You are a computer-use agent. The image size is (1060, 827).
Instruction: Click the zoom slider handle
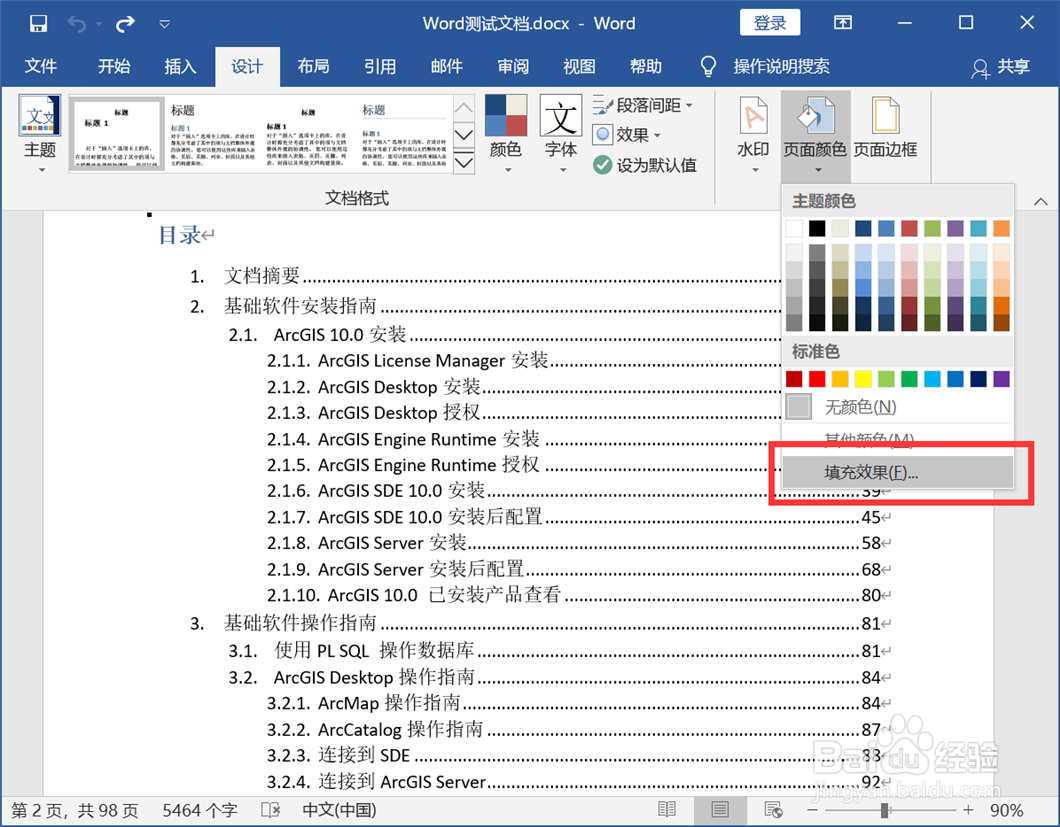[885, 809]
